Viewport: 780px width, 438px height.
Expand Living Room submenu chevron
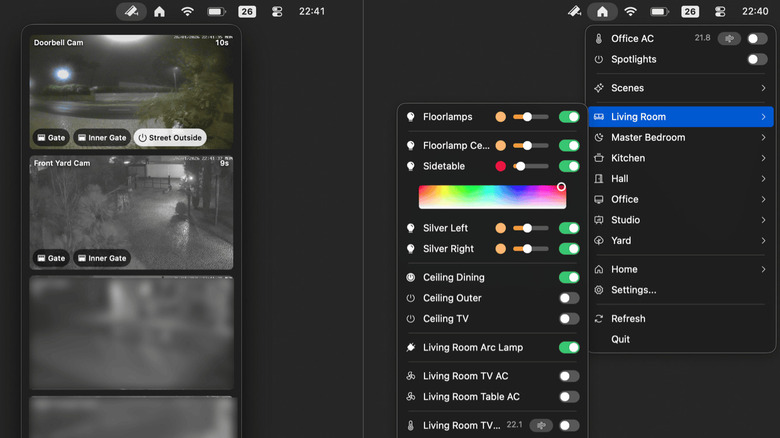pyautogui.click(x=763, y=117)
